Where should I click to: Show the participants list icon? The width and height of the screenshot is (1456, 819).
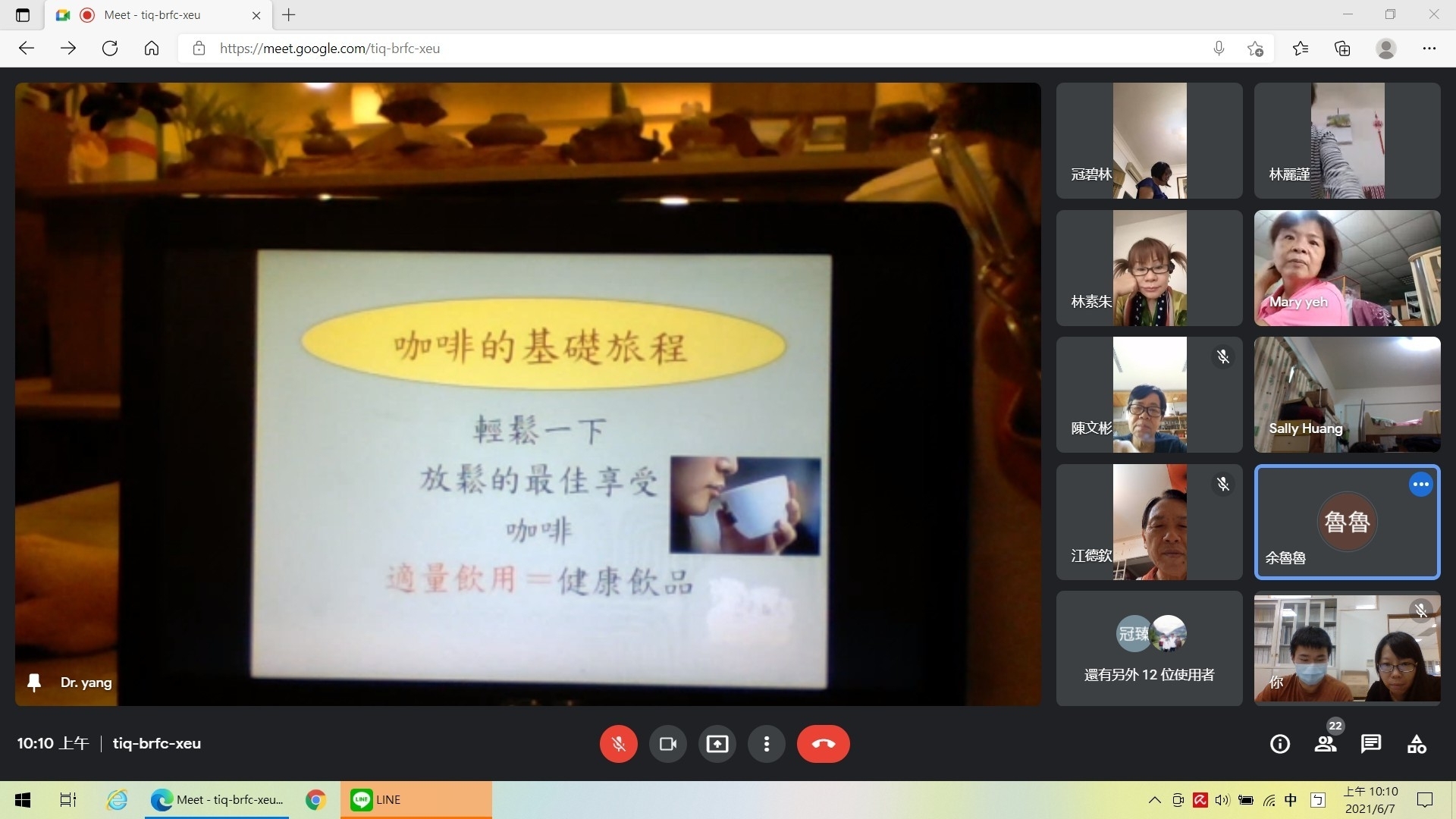click(x=1326, y=744)
